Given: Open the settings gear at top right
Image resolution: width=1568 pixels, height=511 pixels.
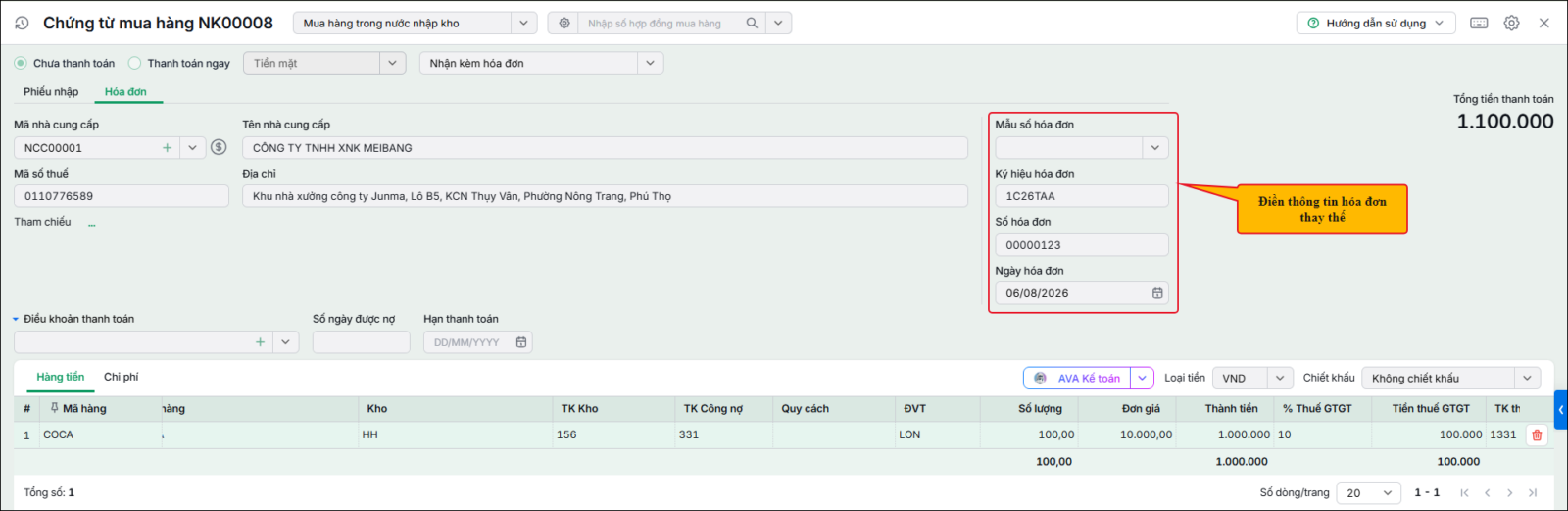Looking at the screenshot, I should (x=1512, y=23).
